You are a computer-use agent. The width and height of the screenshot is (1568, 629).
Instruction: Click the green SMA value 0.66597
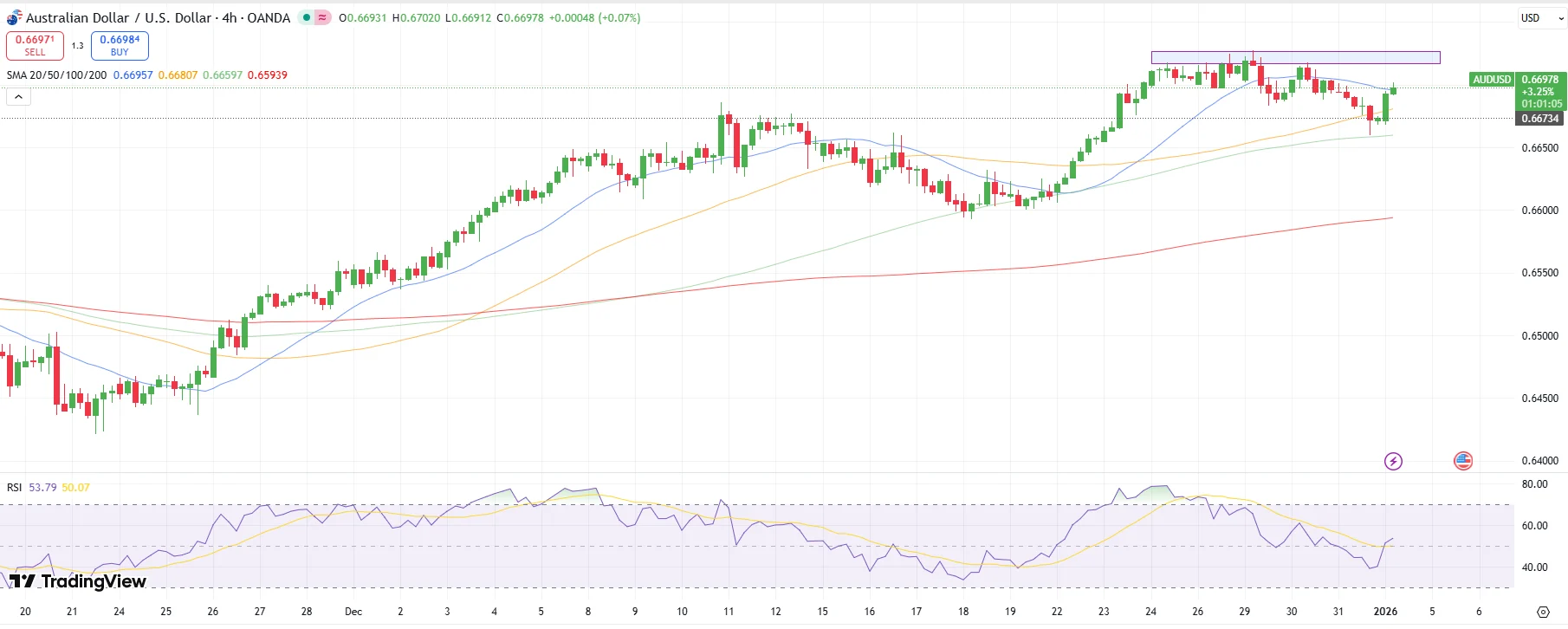[223, 75]
